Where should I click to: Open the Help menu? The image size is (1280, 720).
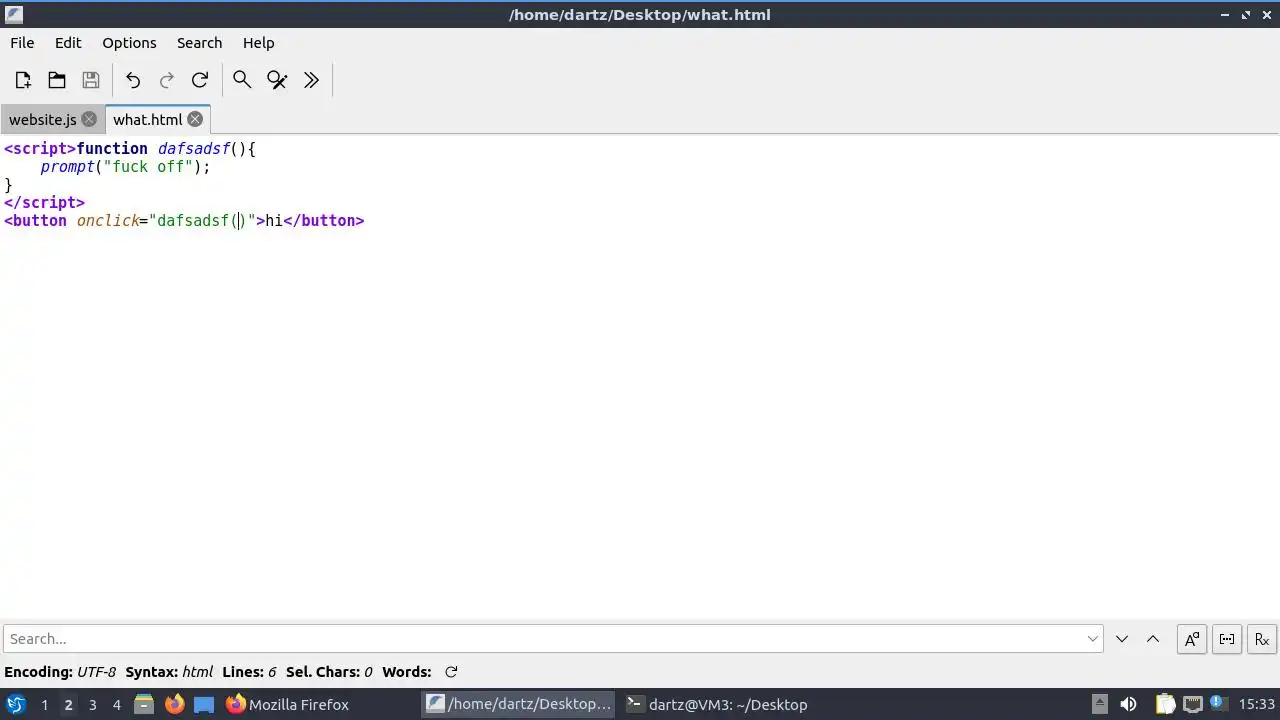258,43
